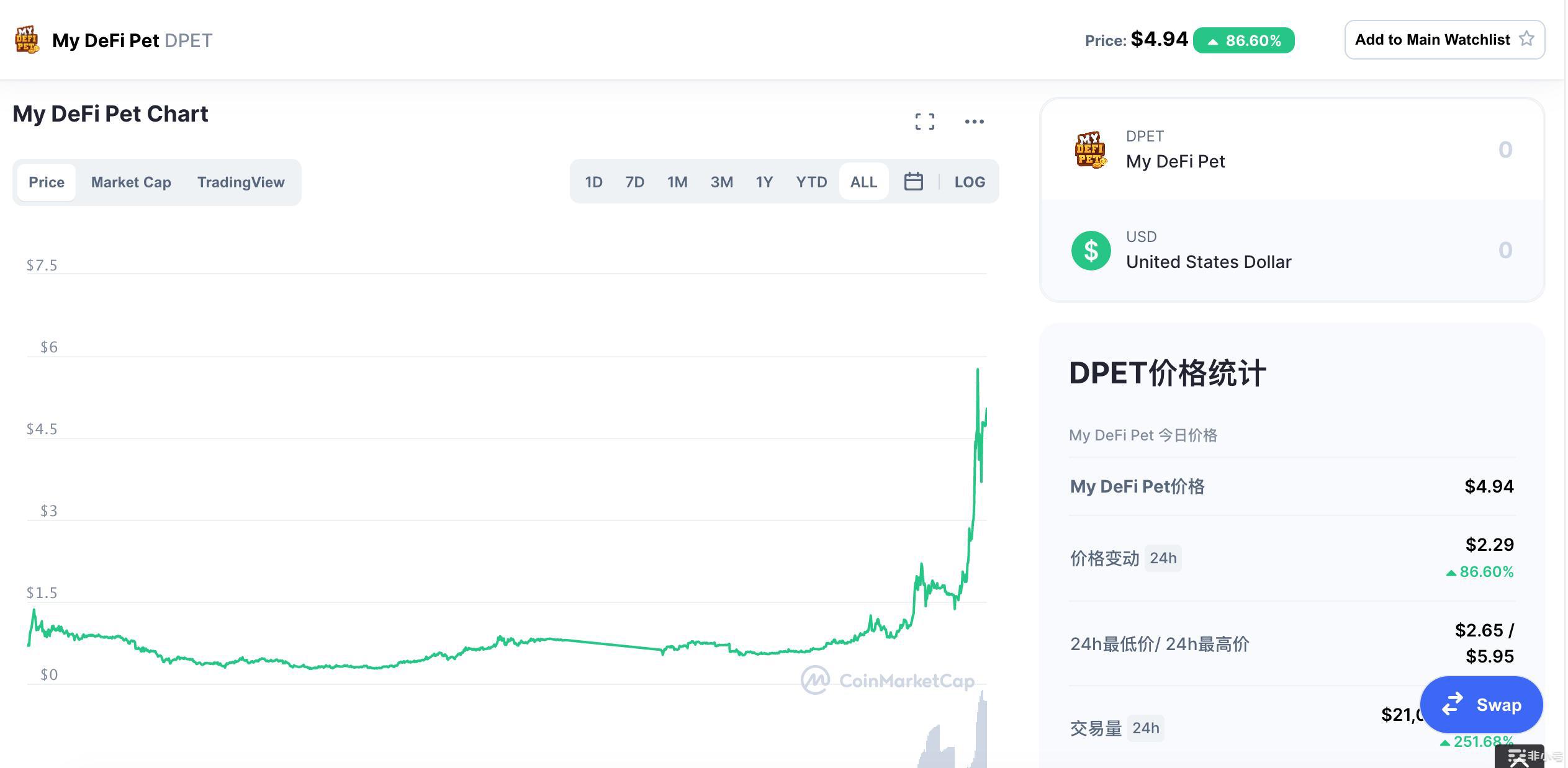Image resolution: width=1568 pixels, height=768 pixels.
Task: Click the DPET coin icon in converter
Action: pyautogui.click(x=1091, y=150)
